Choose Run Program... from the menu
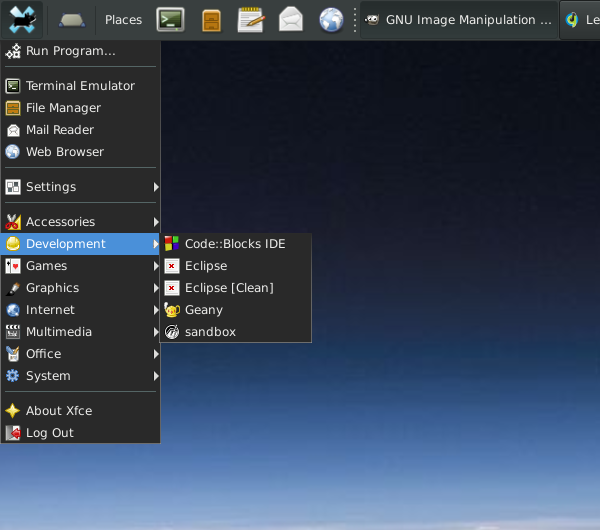The image size is (600, 530). pyautogui.click(x=70, y=51)
